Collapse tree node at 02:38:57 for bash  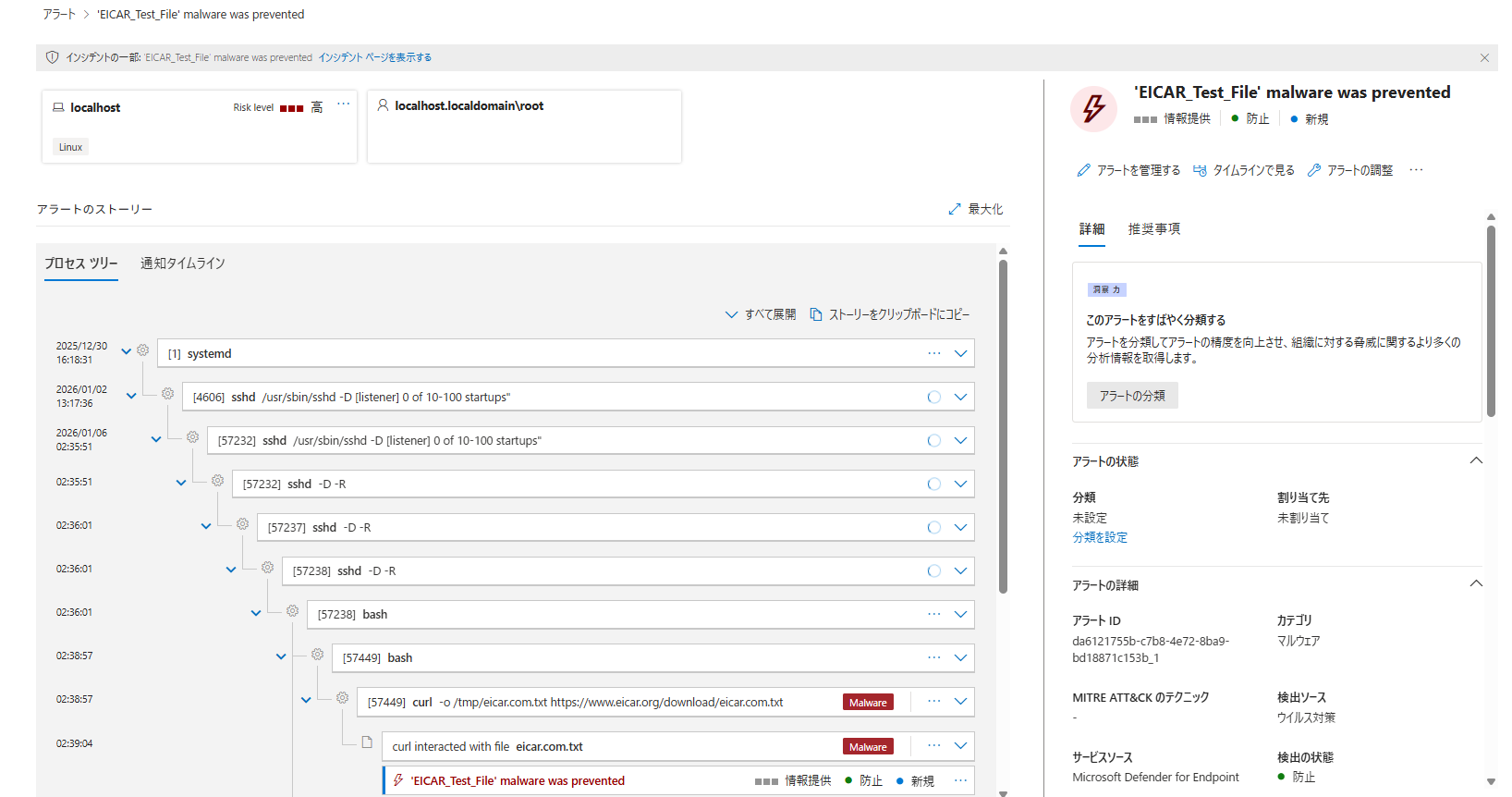click(281, 656)
